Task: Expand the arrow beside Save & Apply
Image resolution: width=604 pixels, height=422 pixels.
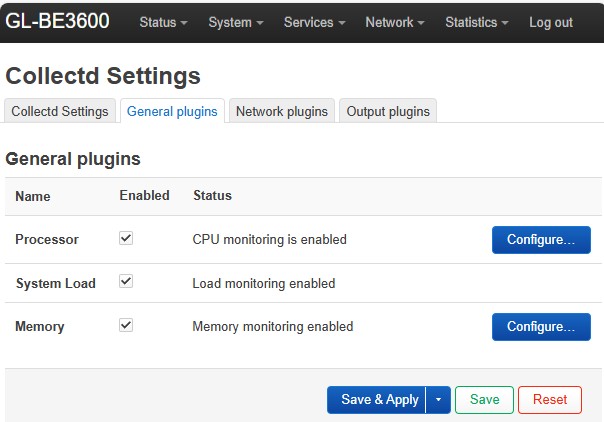Action: click(438, 400)
